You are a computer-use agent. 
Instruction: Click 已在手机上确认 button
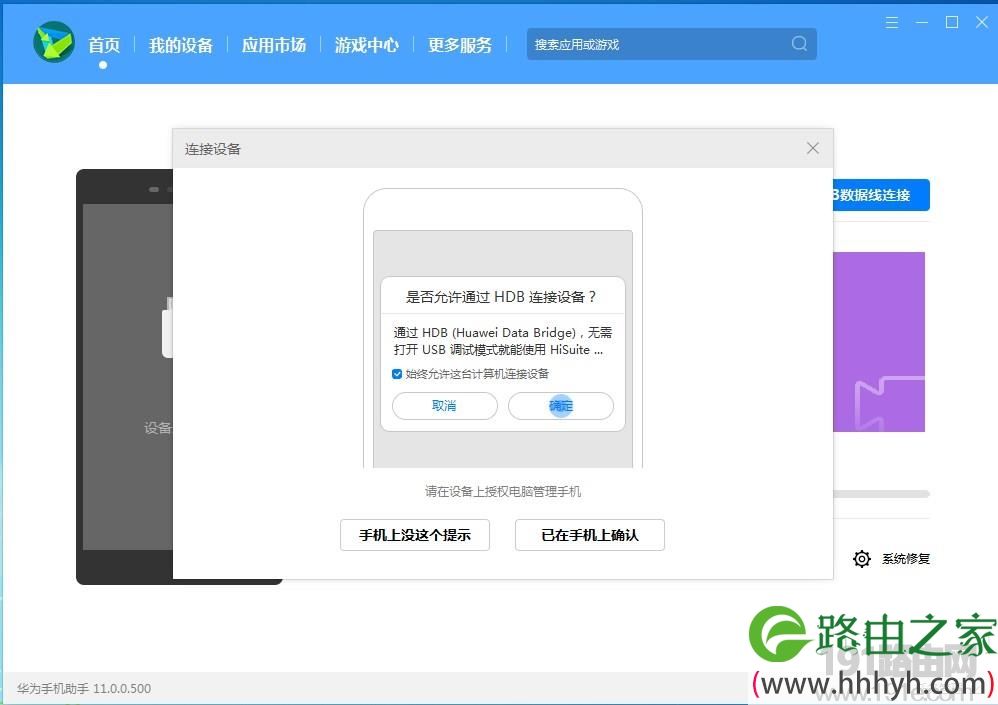tap(589, 535)
